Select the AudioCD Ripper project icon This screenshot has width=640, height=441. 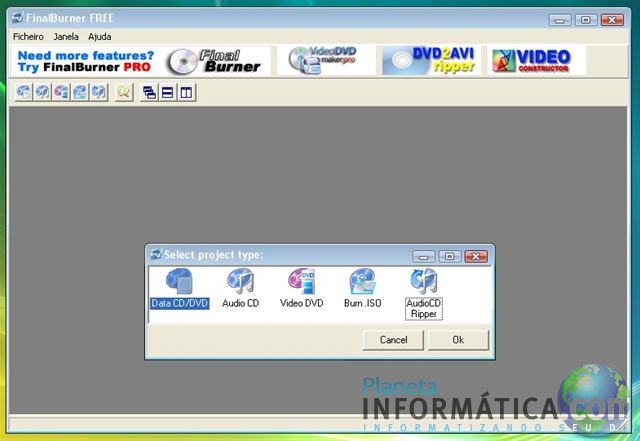424,281
